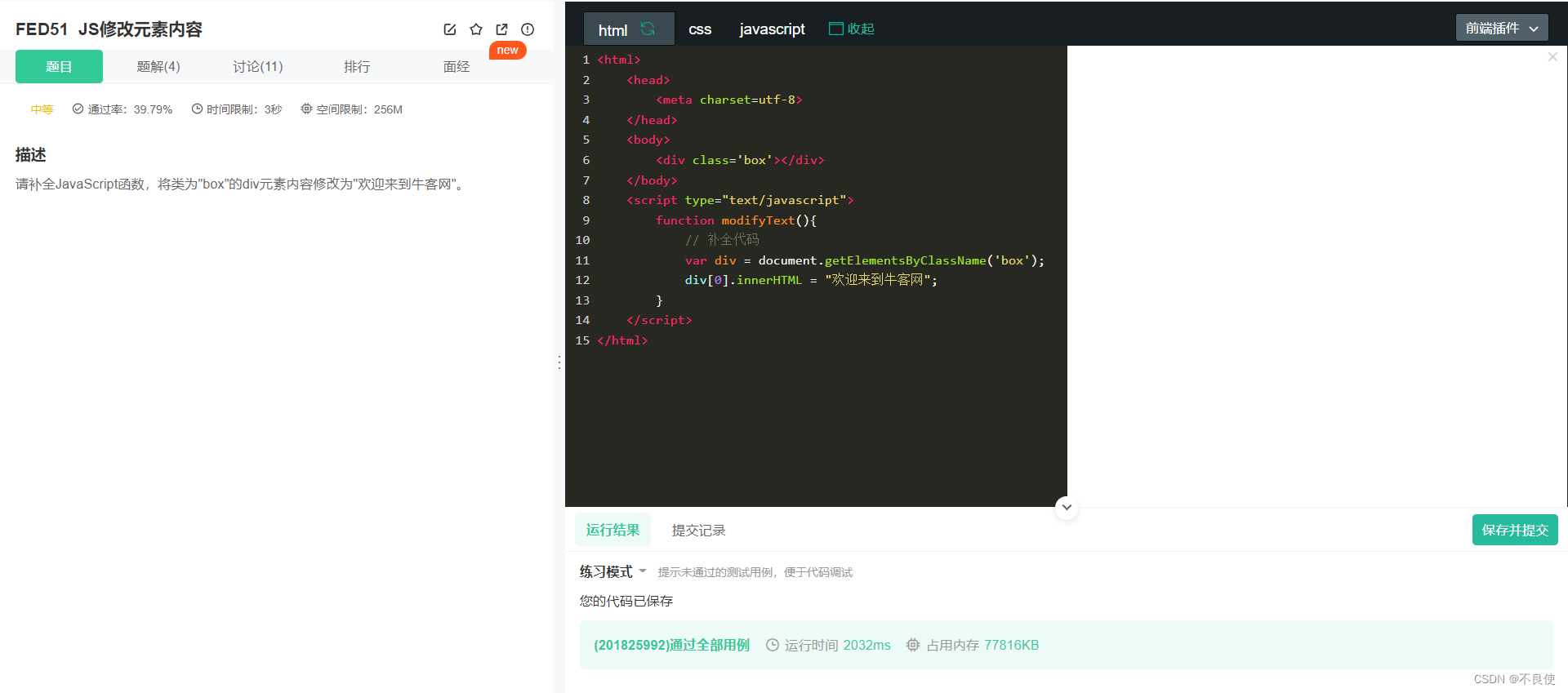Click the memory limit chip icon

pos(306,109)
